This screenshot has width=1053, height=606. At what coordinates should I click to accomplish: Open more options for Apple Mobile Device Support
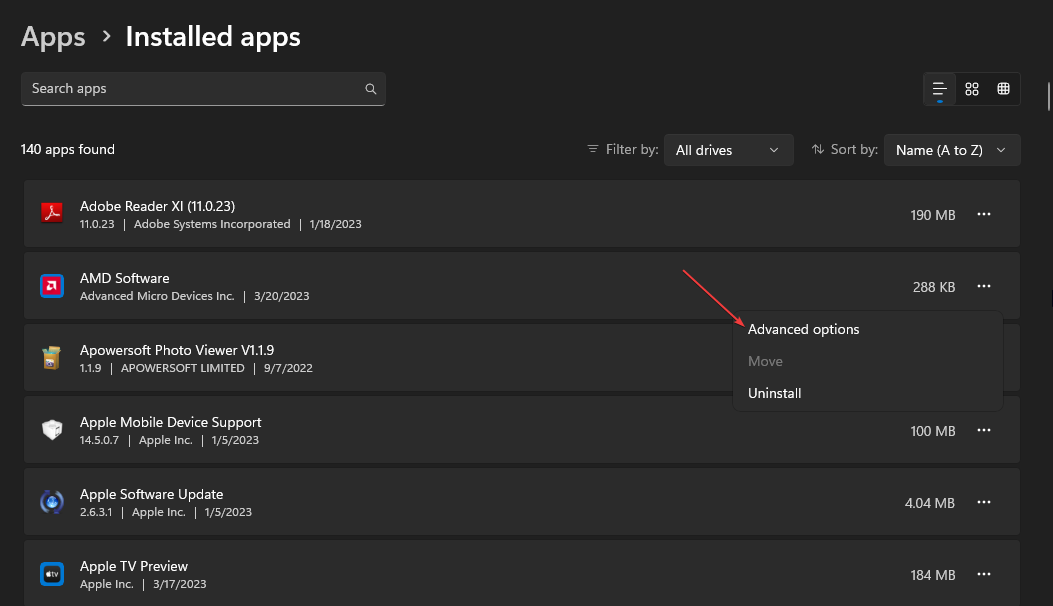click(984, 430)
